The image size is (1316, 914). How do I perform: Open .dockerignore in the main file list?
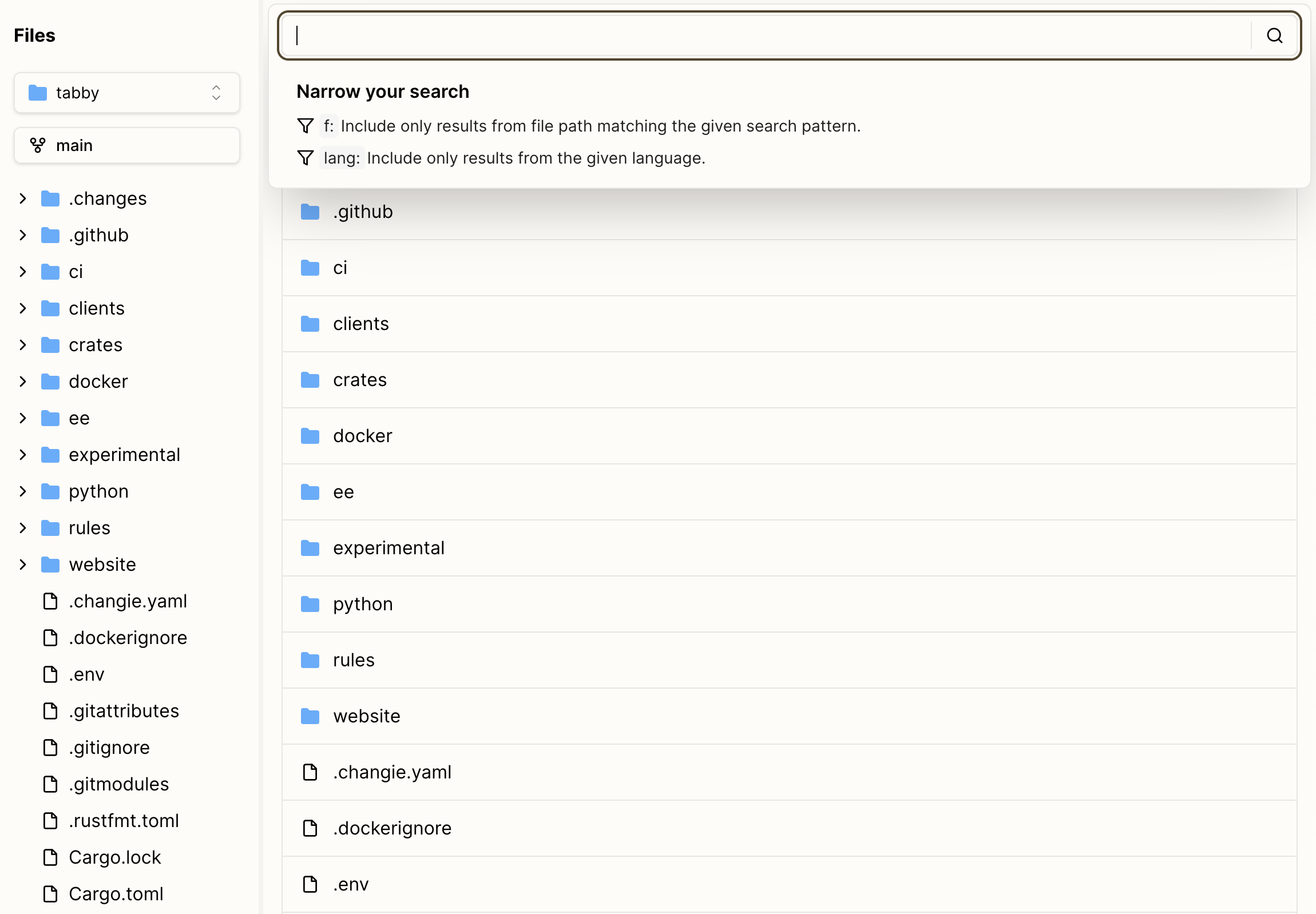pyautogui.click(x=392, y=828)
